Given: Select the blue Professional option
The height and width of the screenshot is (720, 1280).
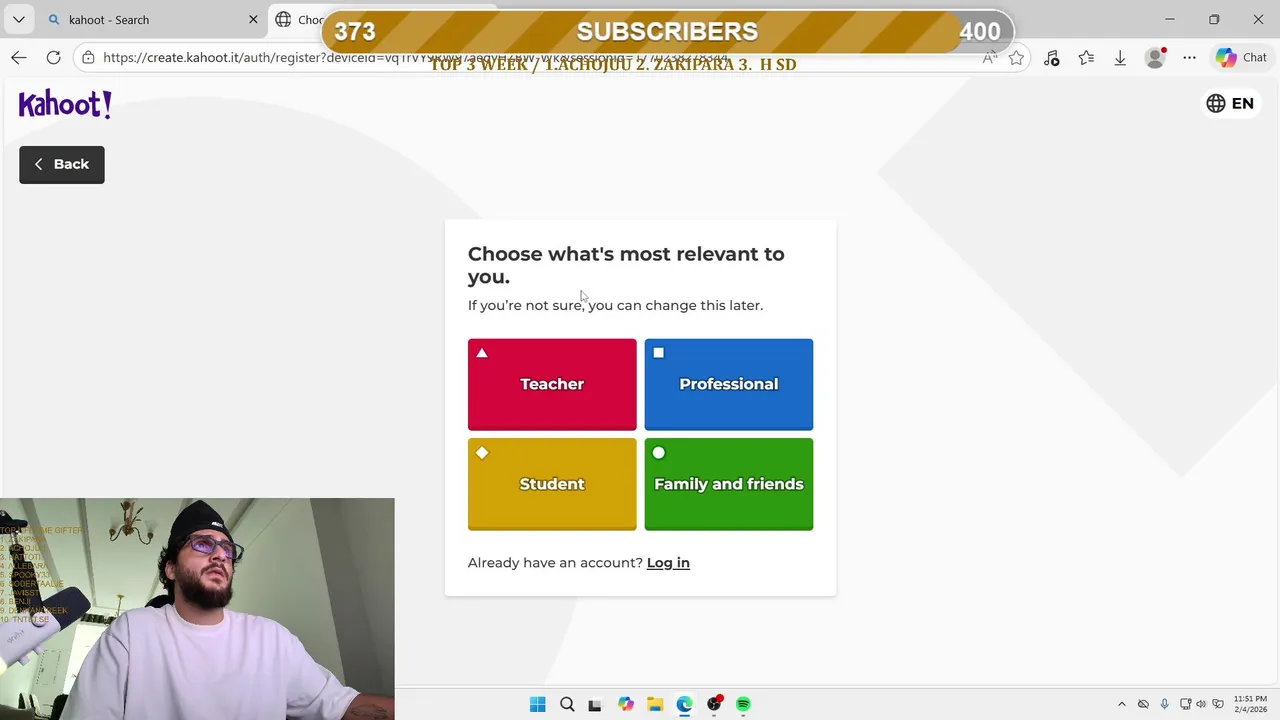Looking at the screenshot, I should [x=728, y=384].
